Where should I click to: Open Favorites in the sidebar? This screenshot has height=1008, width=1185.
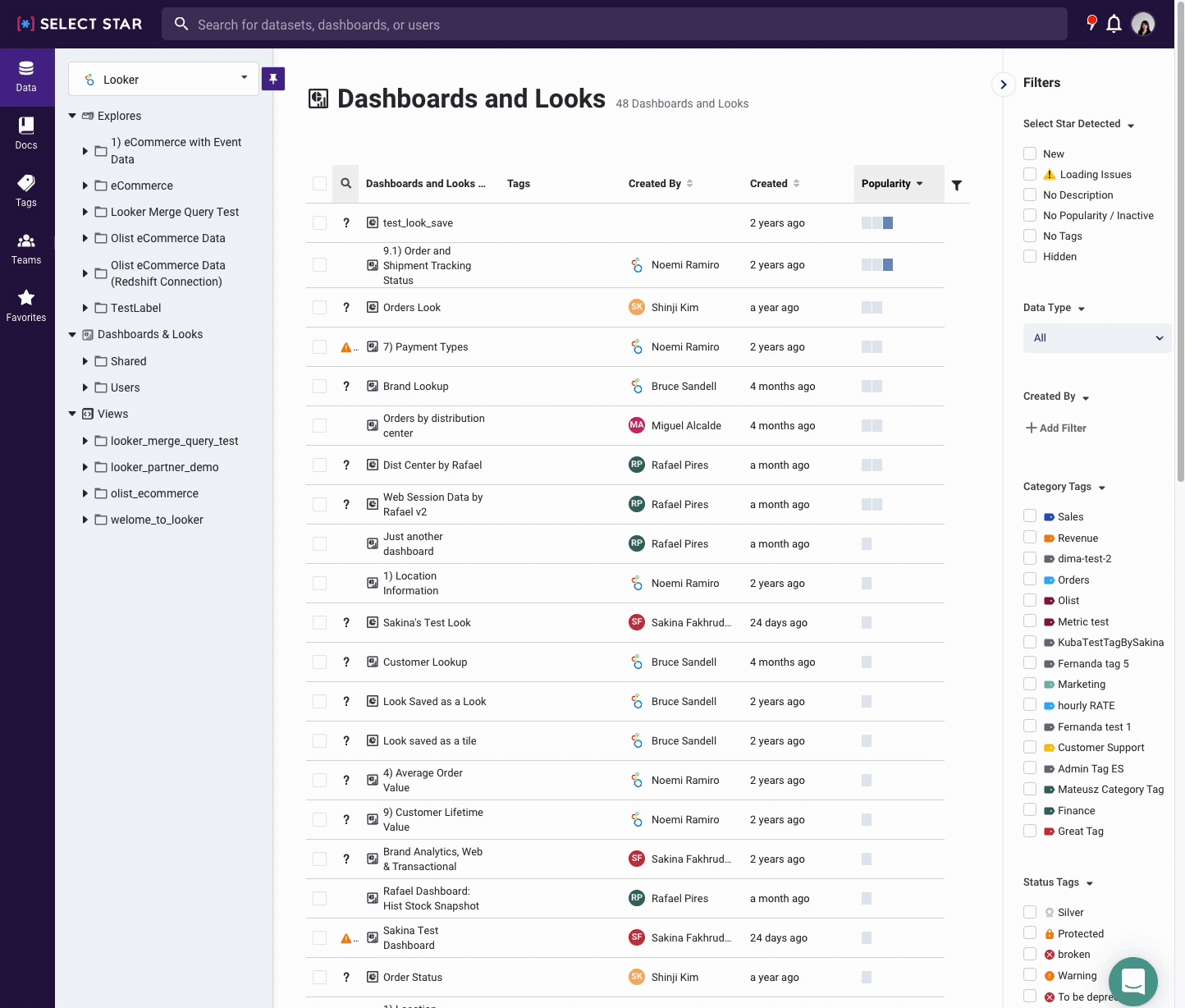[26, 305]
